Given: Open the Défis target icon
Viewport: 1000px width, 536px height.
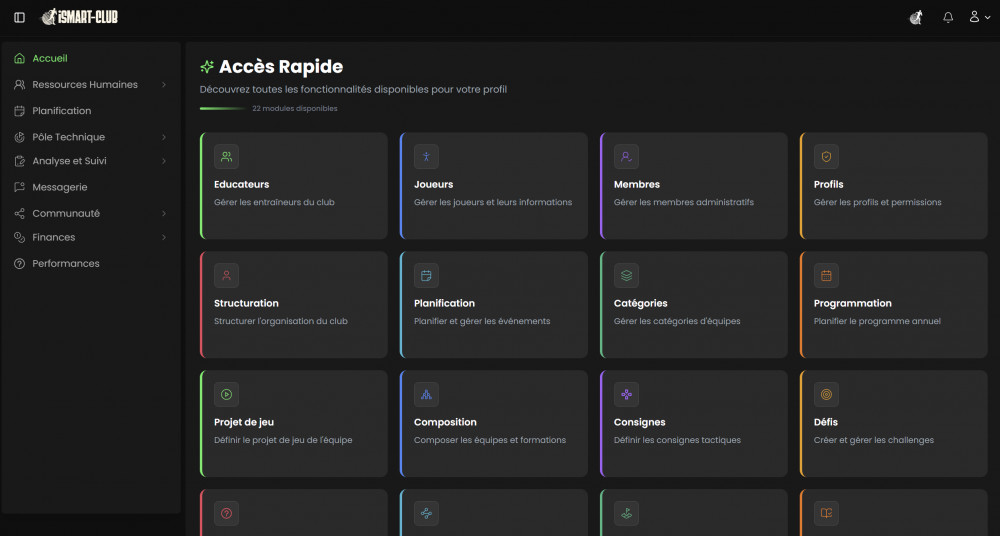Looking at the screenshot, I should 826,394.
